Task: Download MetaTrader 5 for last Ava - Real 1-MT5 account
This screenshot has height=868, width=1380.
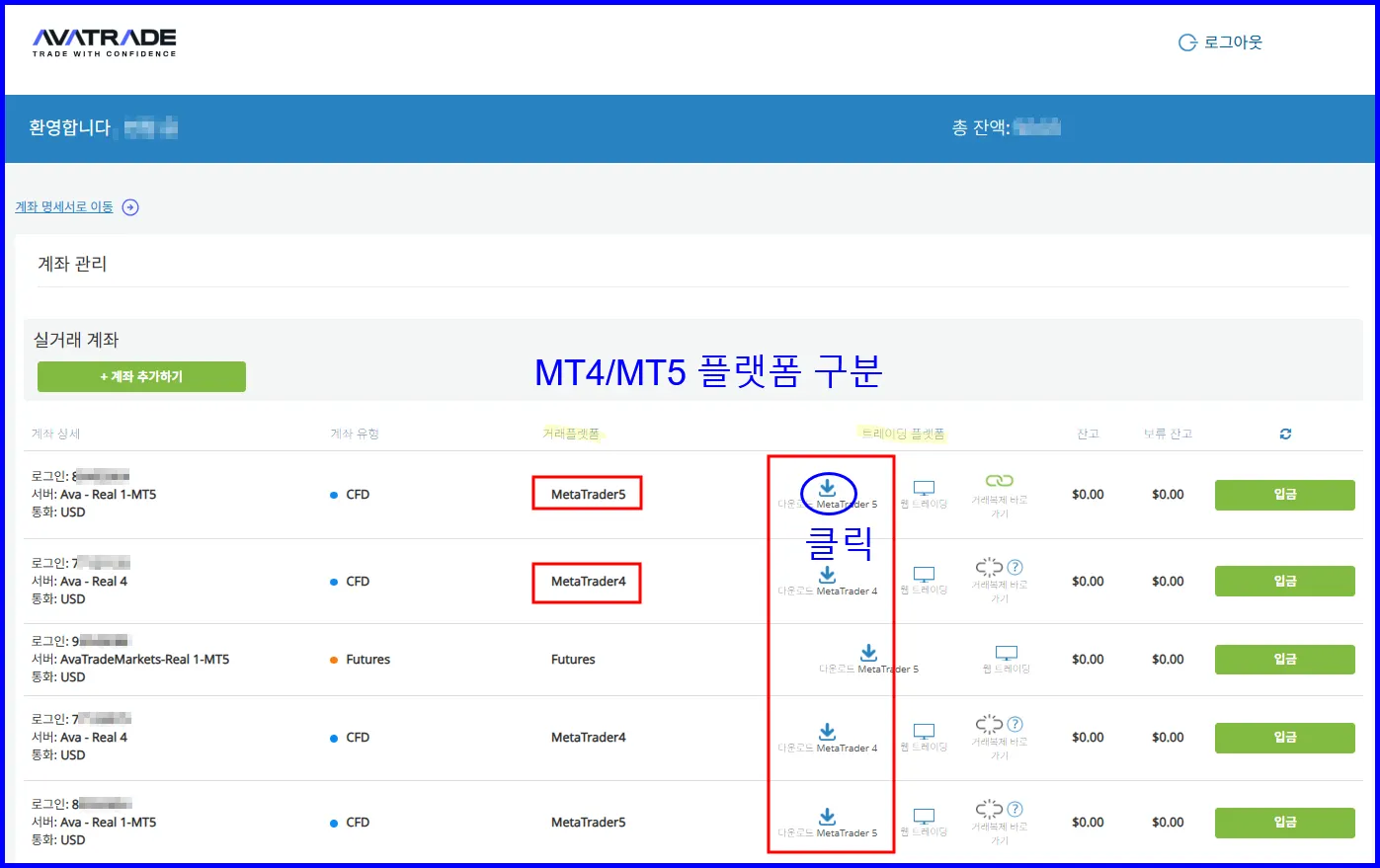Action: [828, 817]
